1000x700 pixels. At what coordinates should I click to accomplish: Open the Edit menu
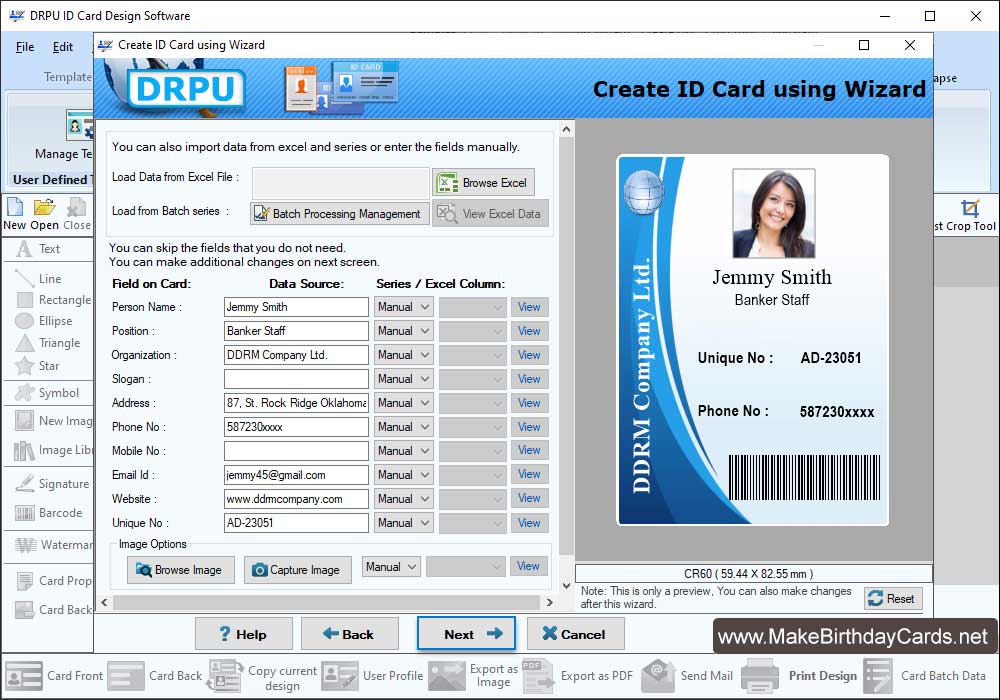62,47
